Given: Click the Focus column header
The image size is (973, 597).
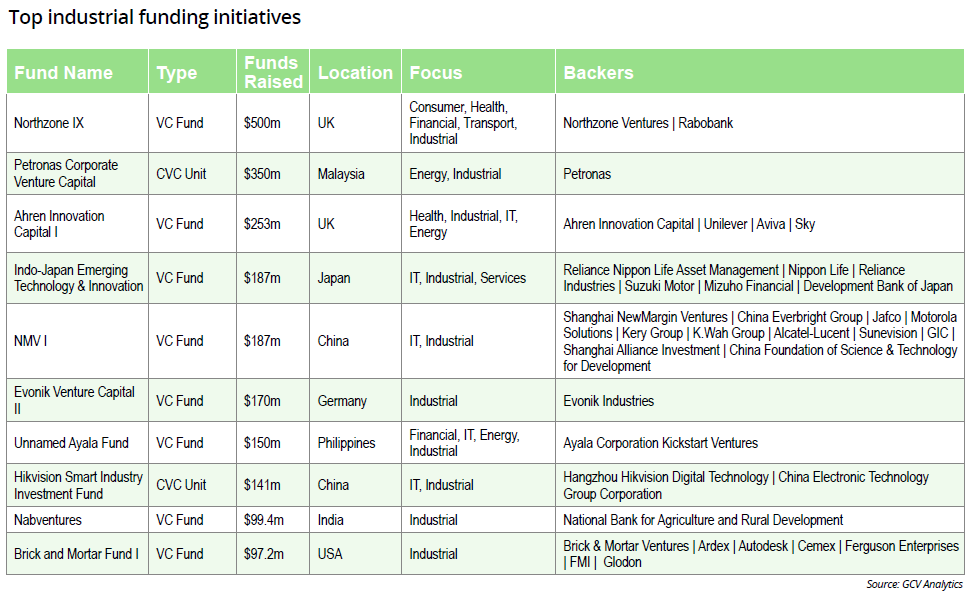Looking at the screenshot, I should click(435, 73).
